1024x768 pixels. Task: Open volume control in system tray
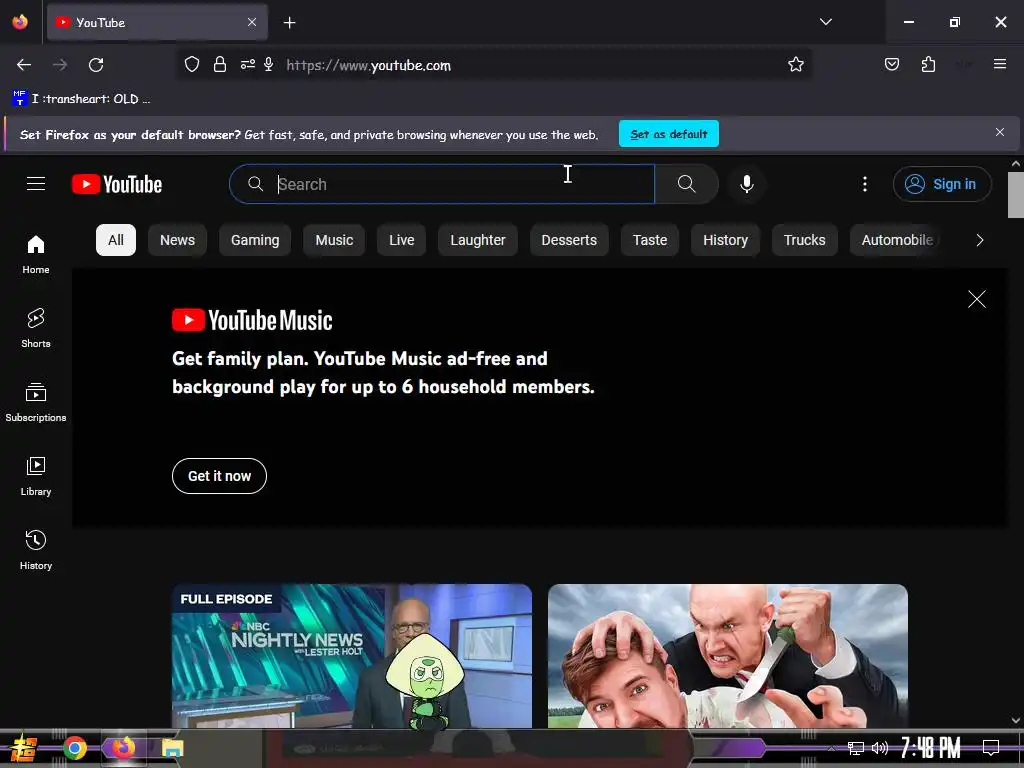pos(880,748)
